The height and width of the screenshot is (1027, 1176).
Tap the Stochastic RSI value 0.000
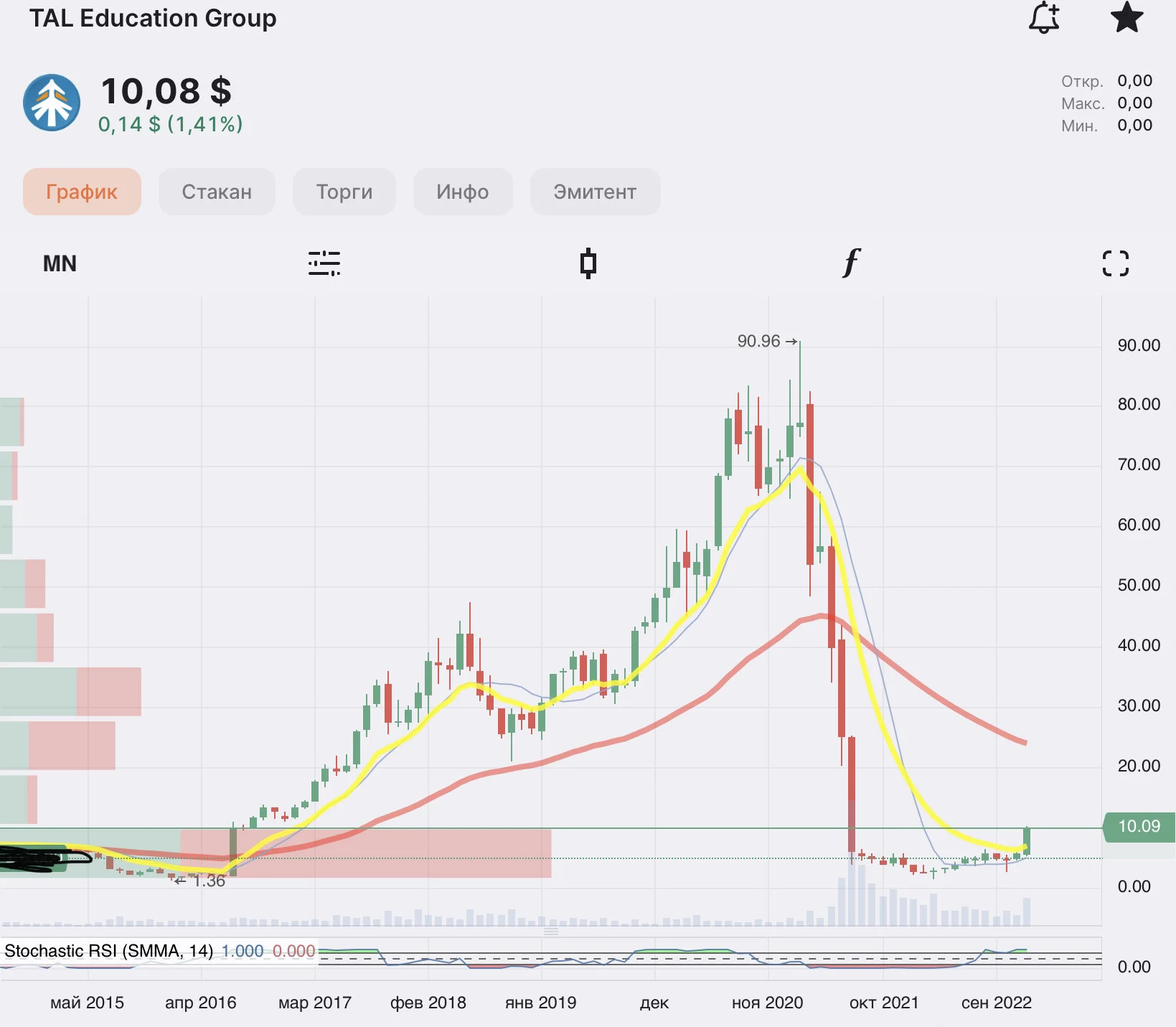(294, 951)
